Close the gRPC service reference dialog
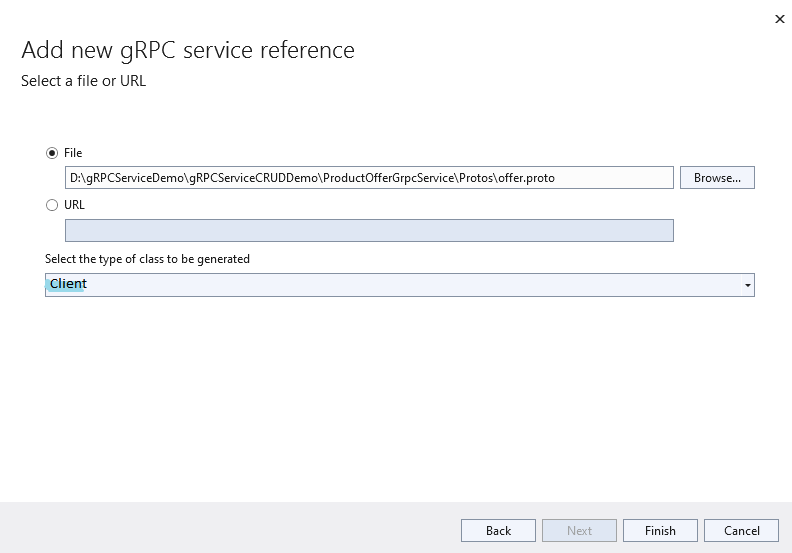Screen dimensions: 792x553 click(x=779, y=19)
